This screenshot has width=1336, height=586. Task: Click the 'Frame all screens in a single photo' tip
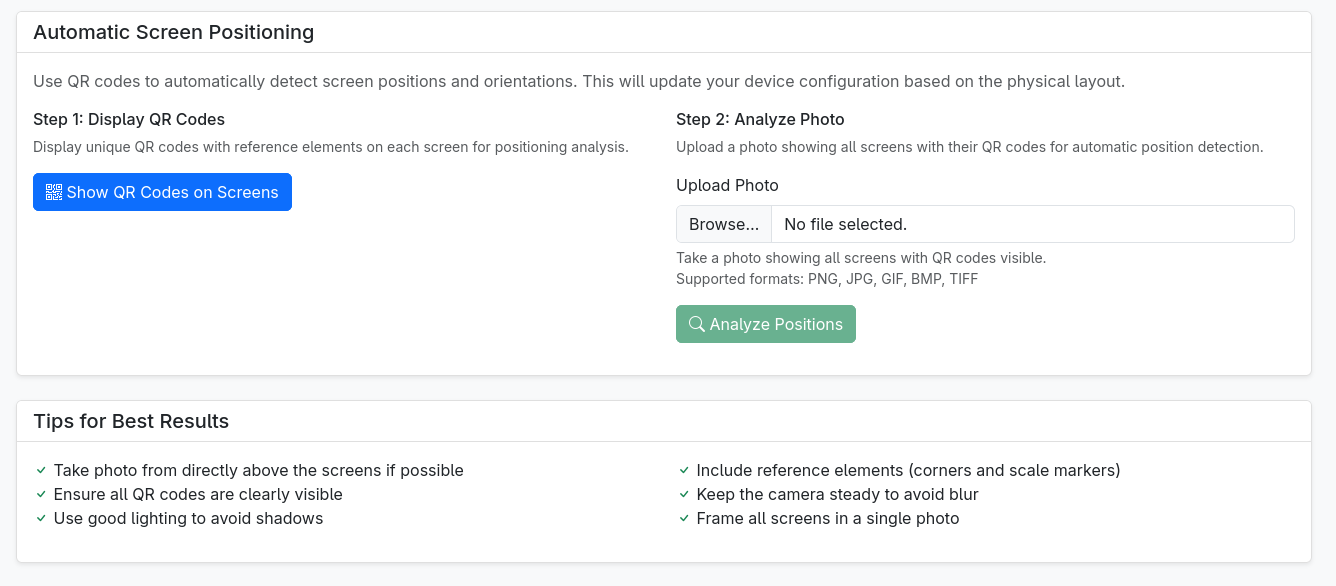coord(828,518)
